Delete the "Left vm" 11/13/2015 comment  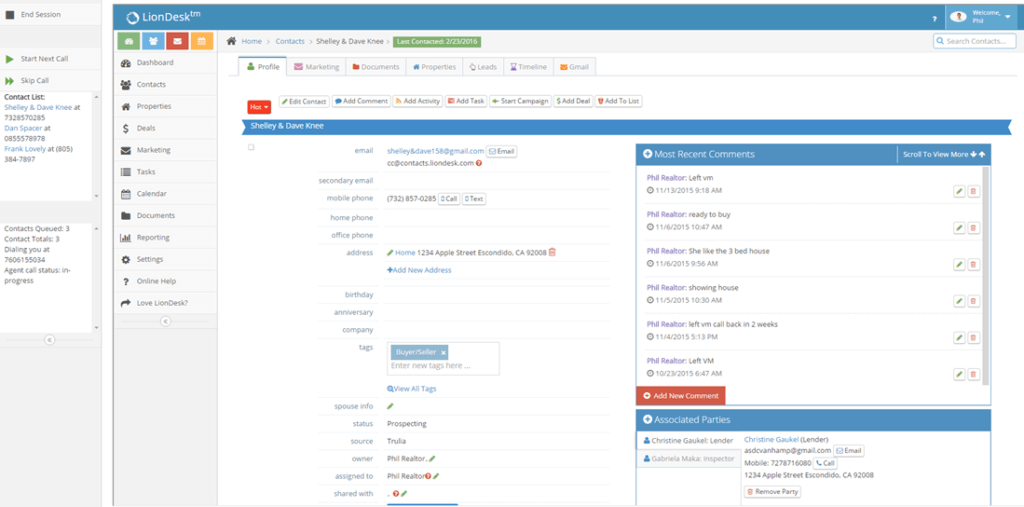[x=973, y=191]
